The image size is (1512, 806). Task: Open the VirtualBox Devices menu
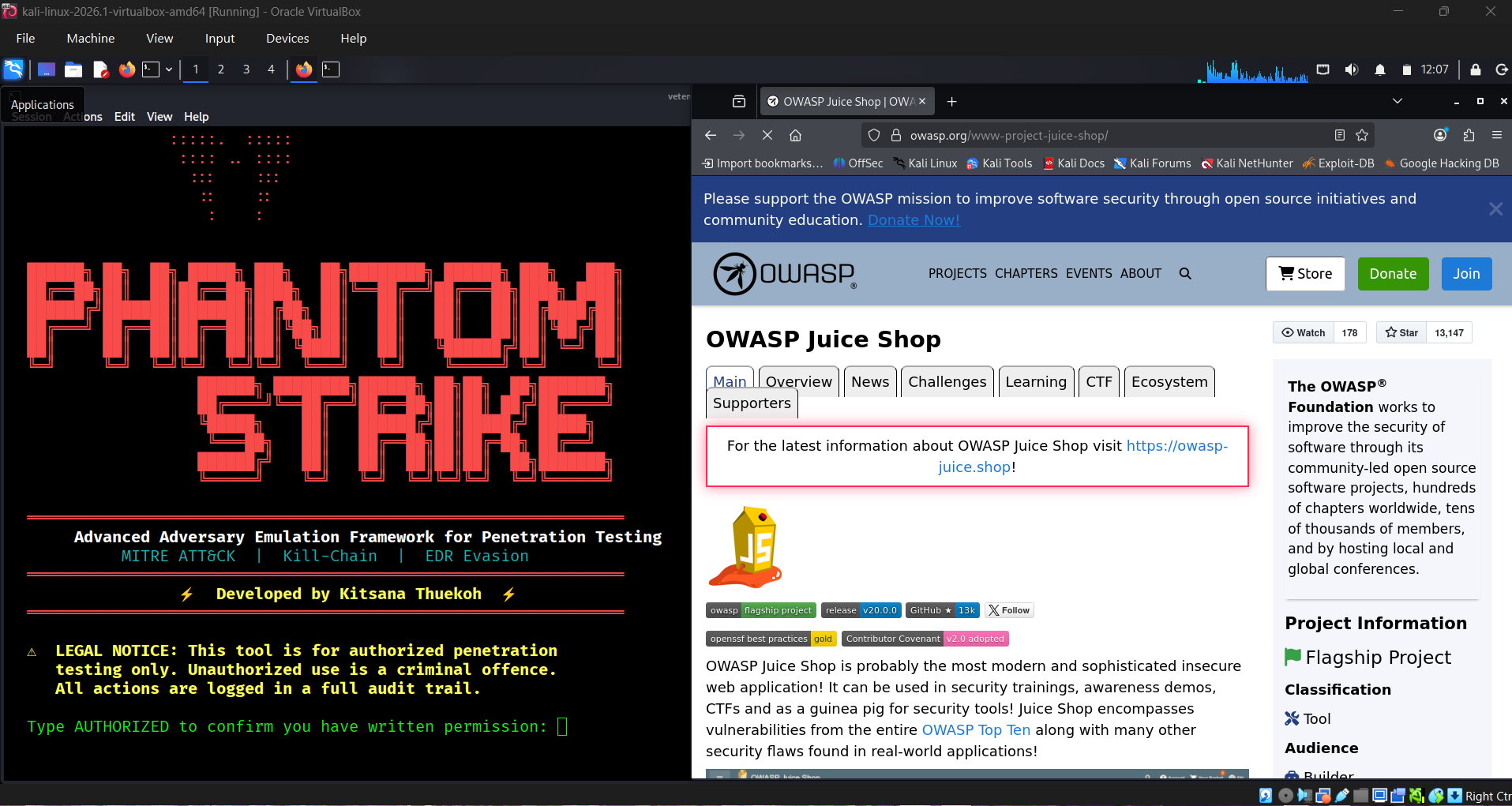[x=287, y=38]
